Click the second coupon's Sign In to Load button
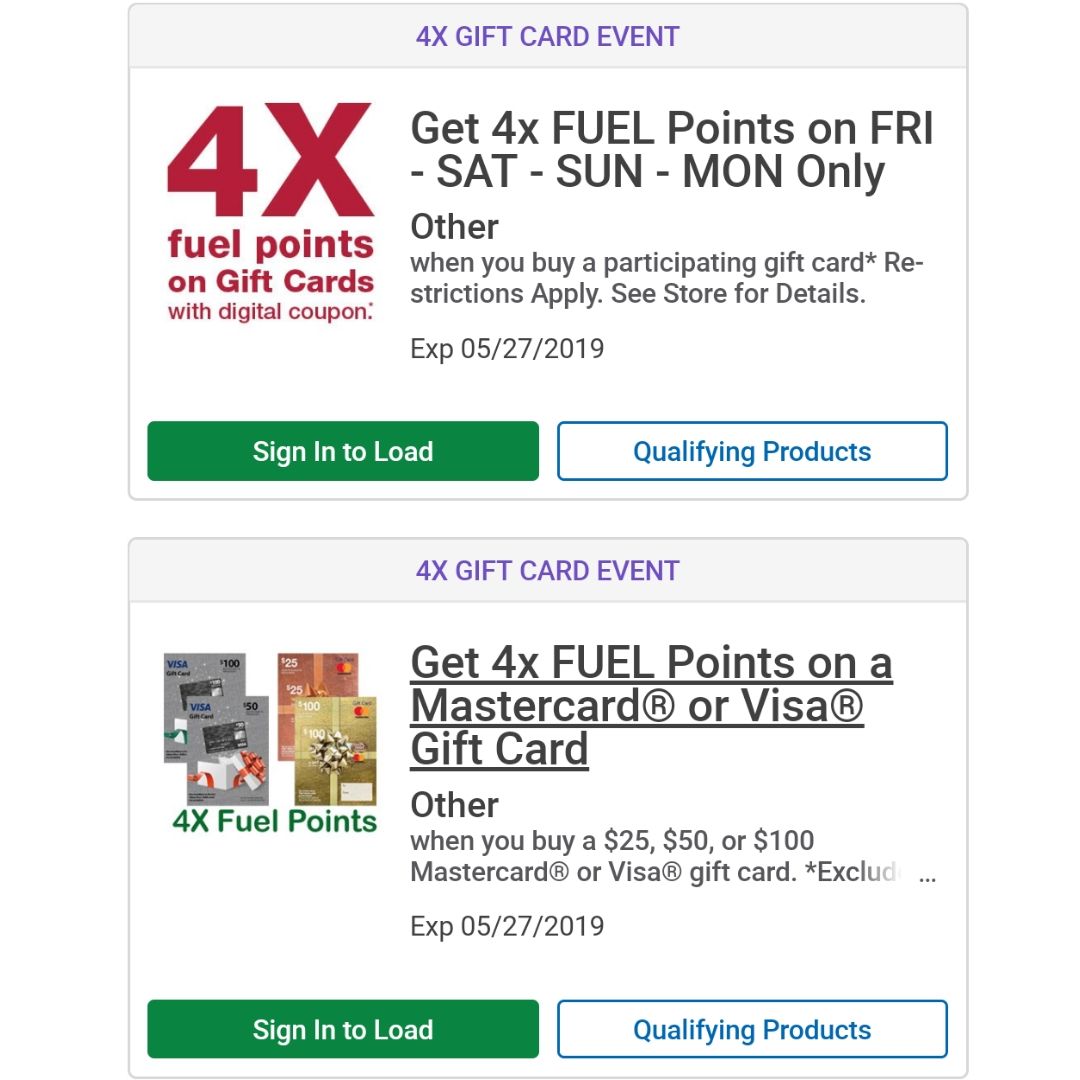The width and height of the screenshot is (1080, 1080). point(342,1029)
